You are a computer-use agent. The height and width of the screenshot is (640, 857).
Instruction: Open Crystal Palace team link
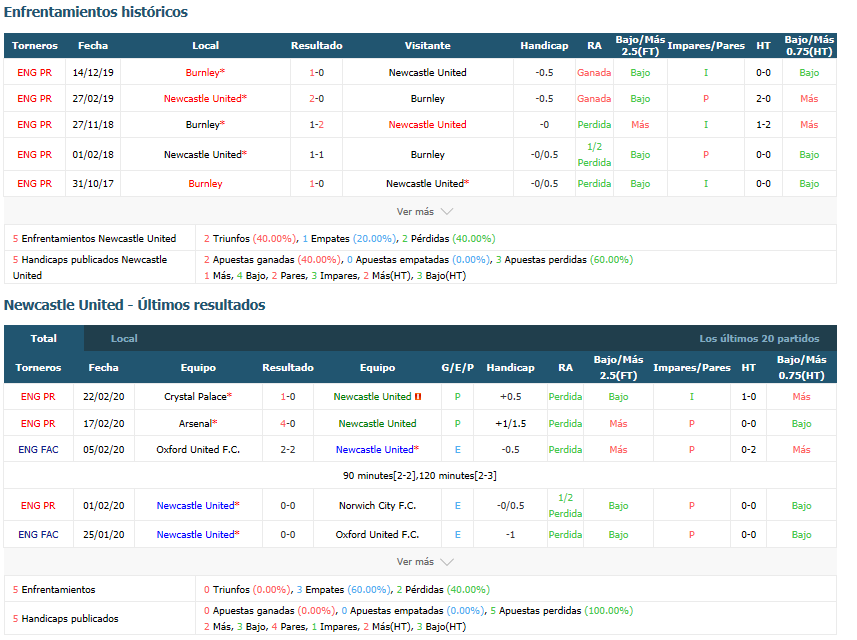click(198, 397)
